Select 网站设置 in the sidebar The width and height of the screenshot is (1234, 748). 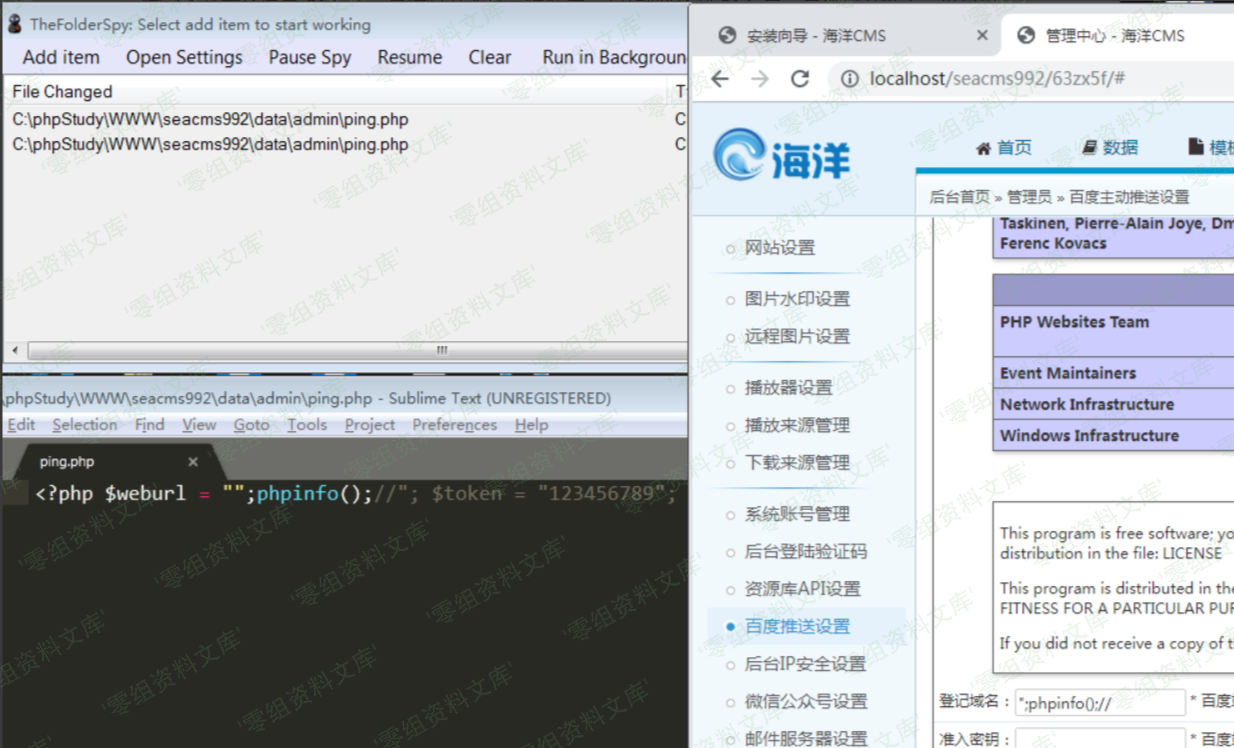779,248
